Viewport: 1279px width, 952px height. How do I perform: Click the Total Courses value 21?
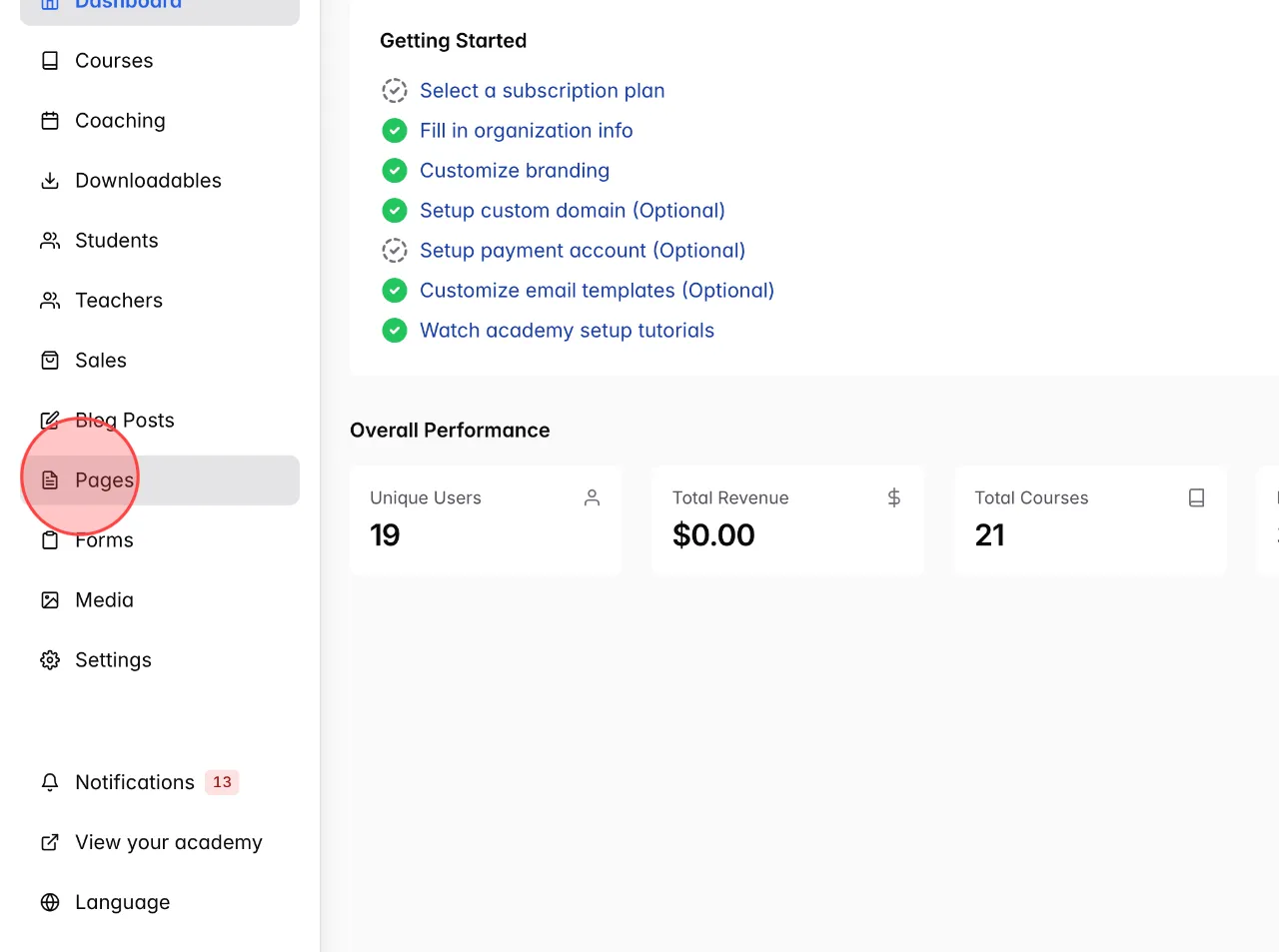[x=990, y=535]
